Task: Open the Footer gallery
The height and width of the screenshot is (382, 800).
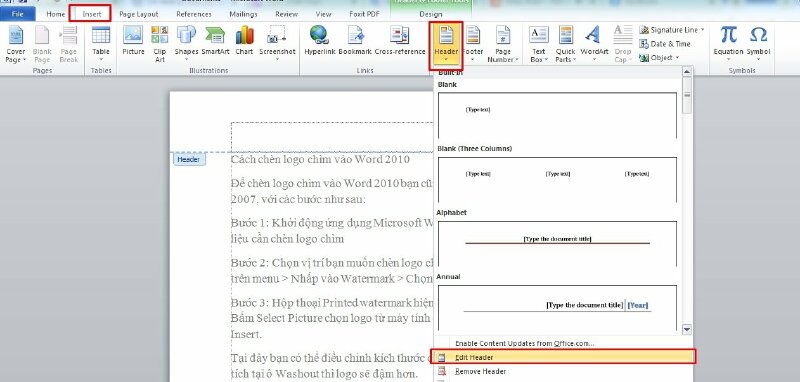Action: pyautogui.click(x=474, y=44)
